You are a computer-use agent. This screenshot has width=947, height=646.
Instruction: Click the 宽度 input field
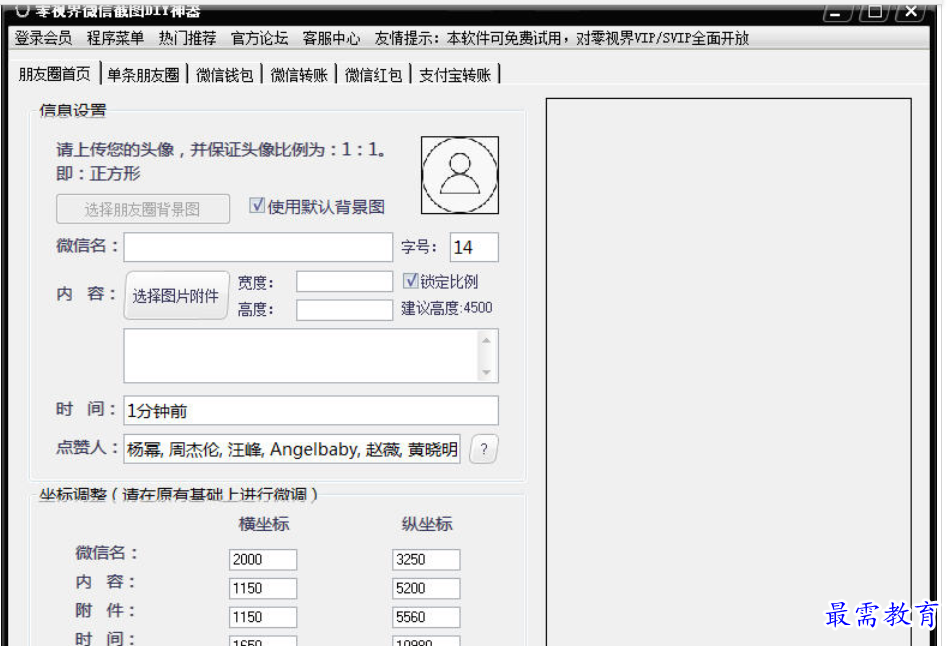tap(344, 282)
